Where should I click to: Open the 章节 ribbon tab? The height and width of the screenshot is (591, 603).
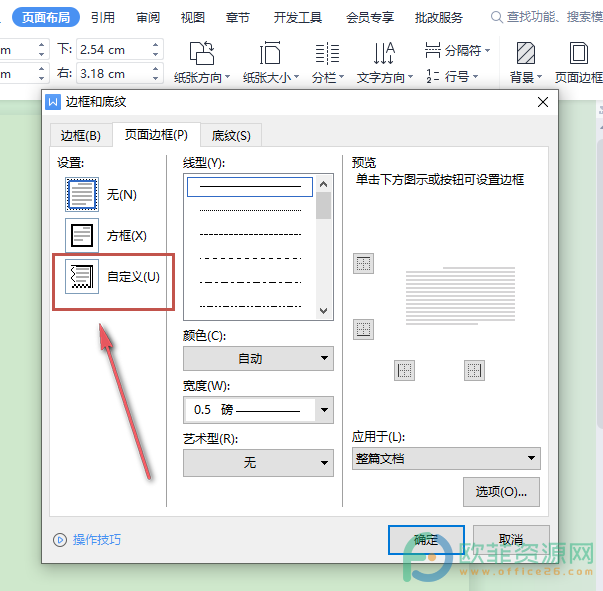coord(238,17)
